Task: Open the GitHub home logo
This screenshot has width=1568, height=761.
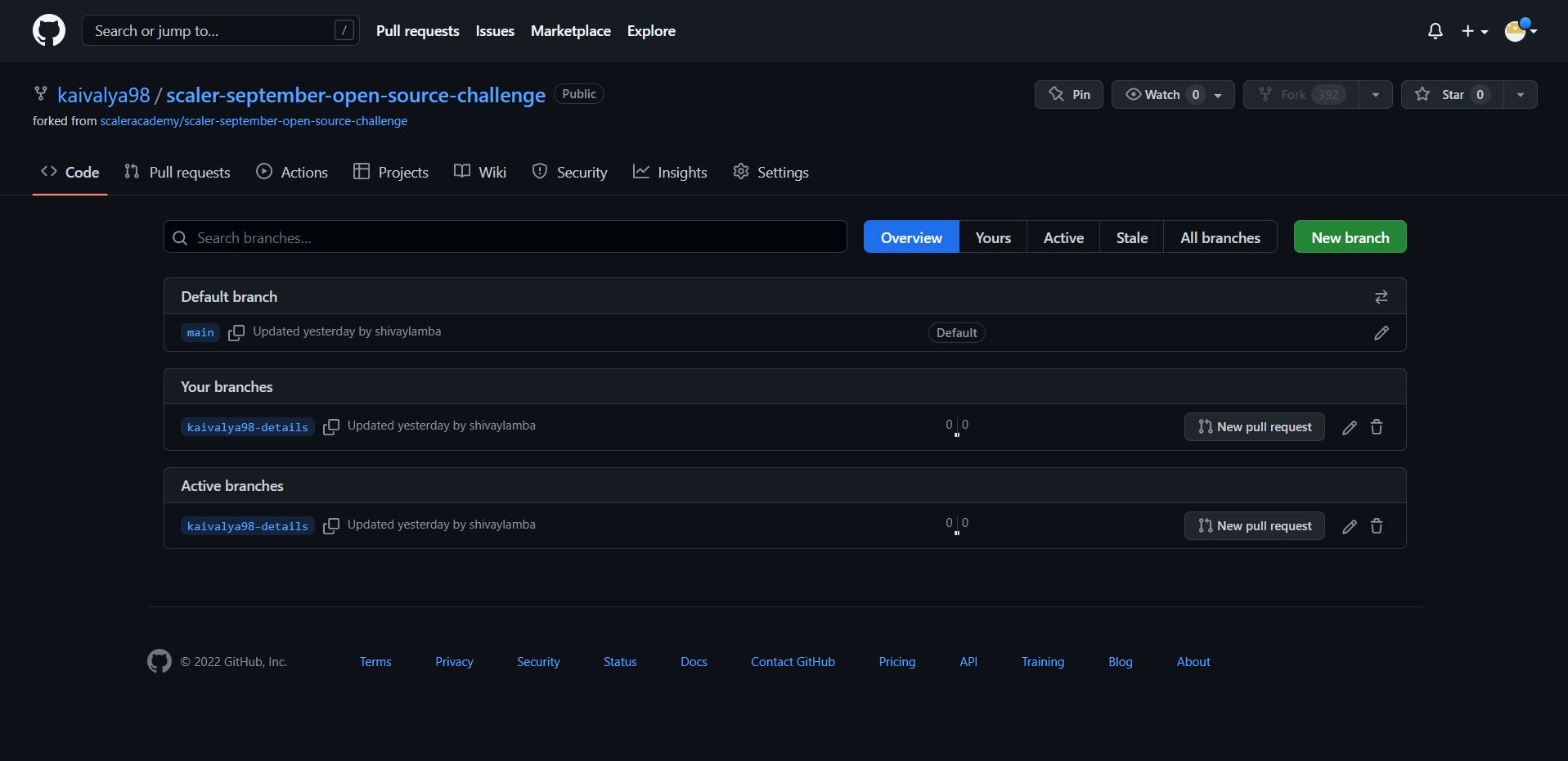Action: [x=49, y=31]
